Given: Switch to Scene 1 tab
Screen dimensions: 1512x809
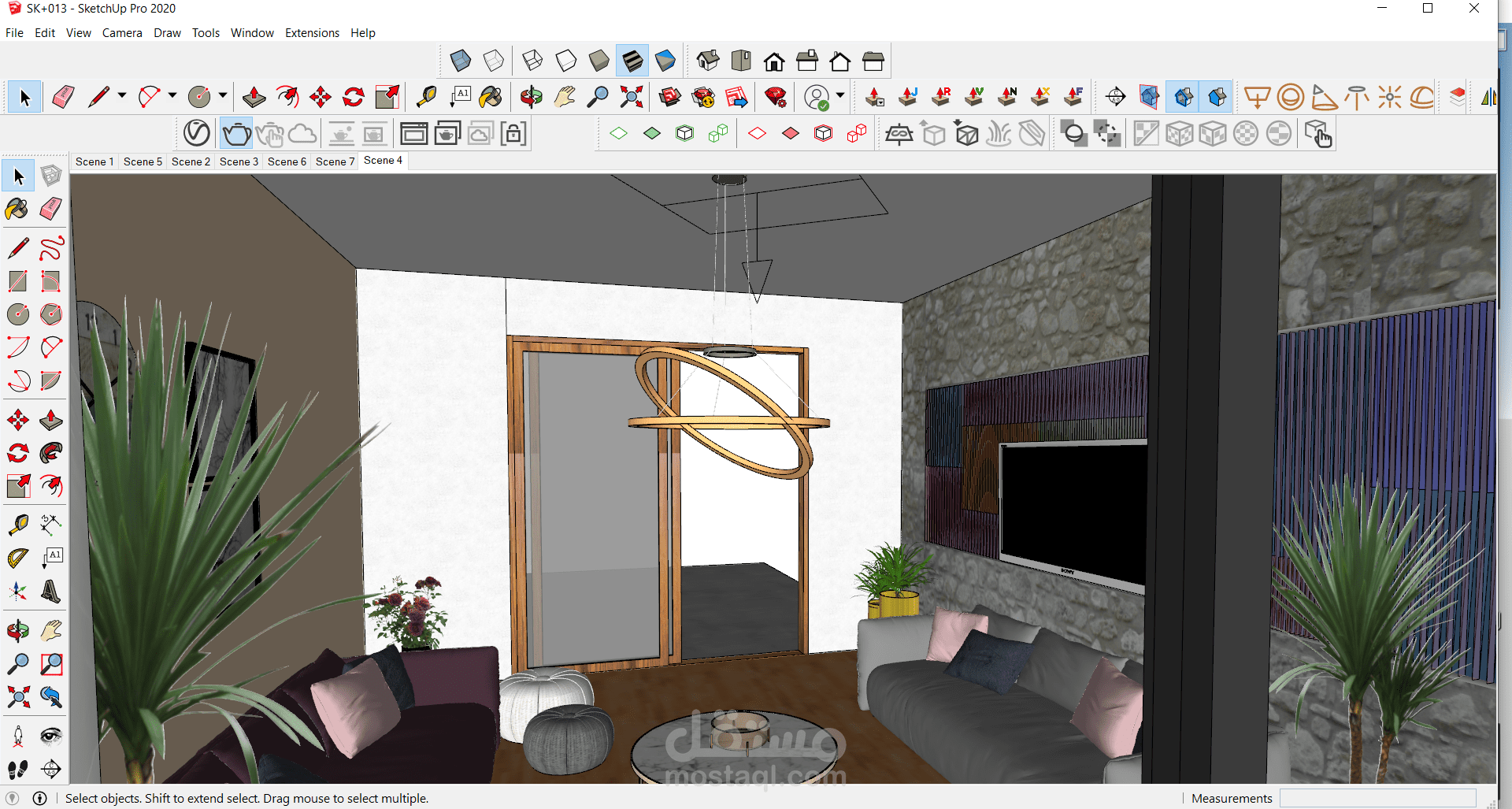Looking at the screenshot, I should click(x=94, y=161).
